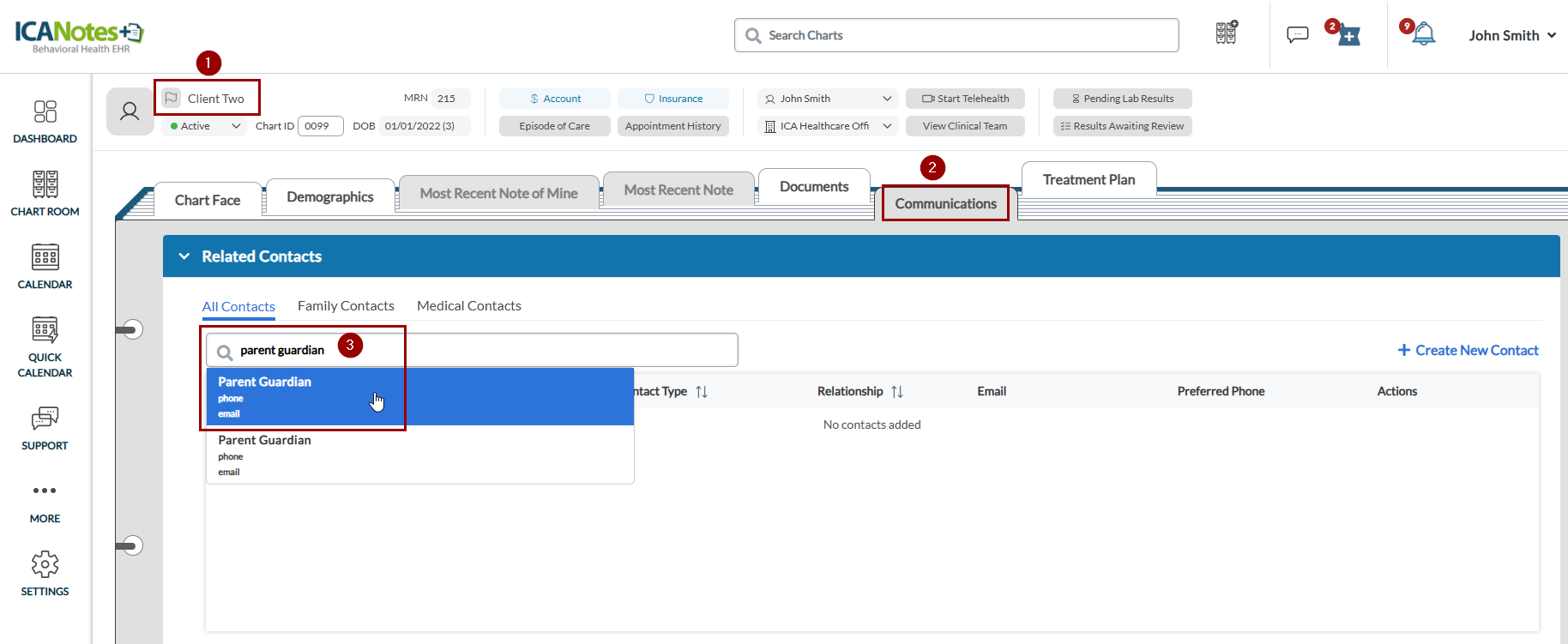Sort contacts by Relationship column
Viewport: 1568px width, 644px height.
coord(897,392)
